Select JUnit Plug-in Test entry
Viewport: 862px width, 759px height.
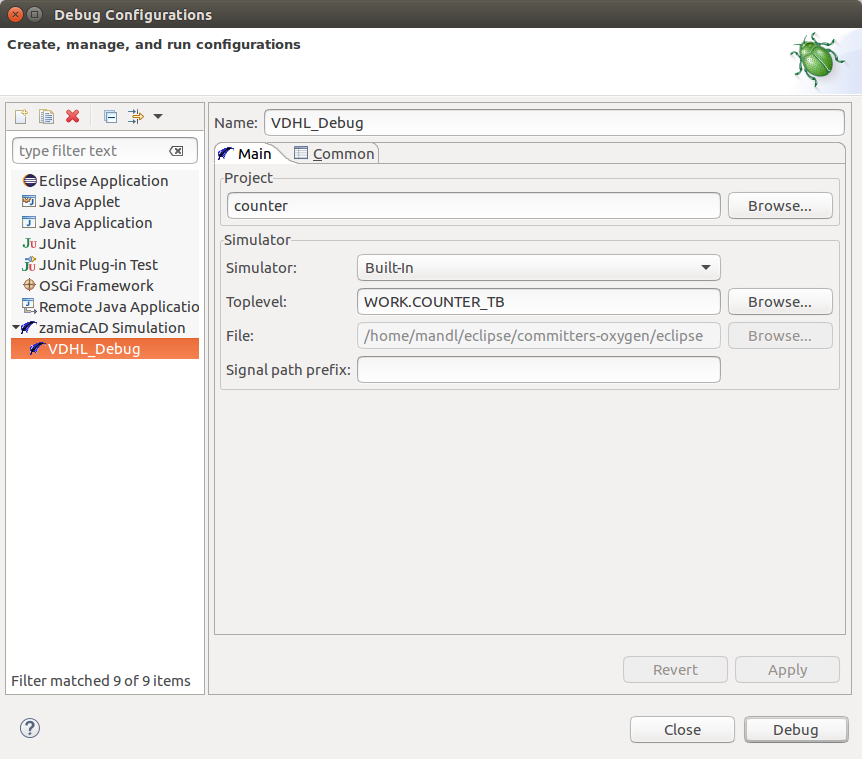point(98,265)
